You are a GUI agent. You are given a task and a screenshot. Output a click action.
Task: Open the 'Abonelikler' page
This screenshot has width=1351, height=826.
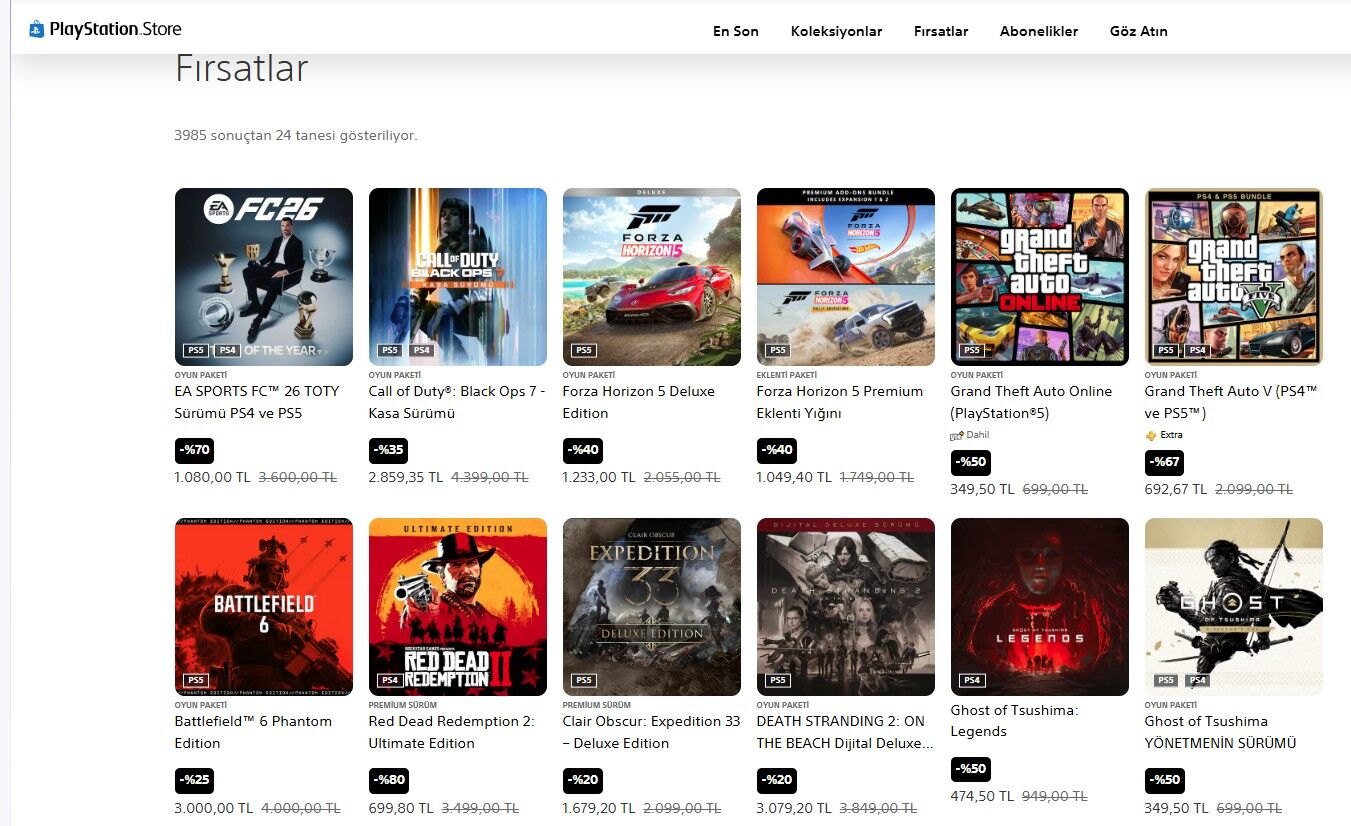pos(1039,31)
